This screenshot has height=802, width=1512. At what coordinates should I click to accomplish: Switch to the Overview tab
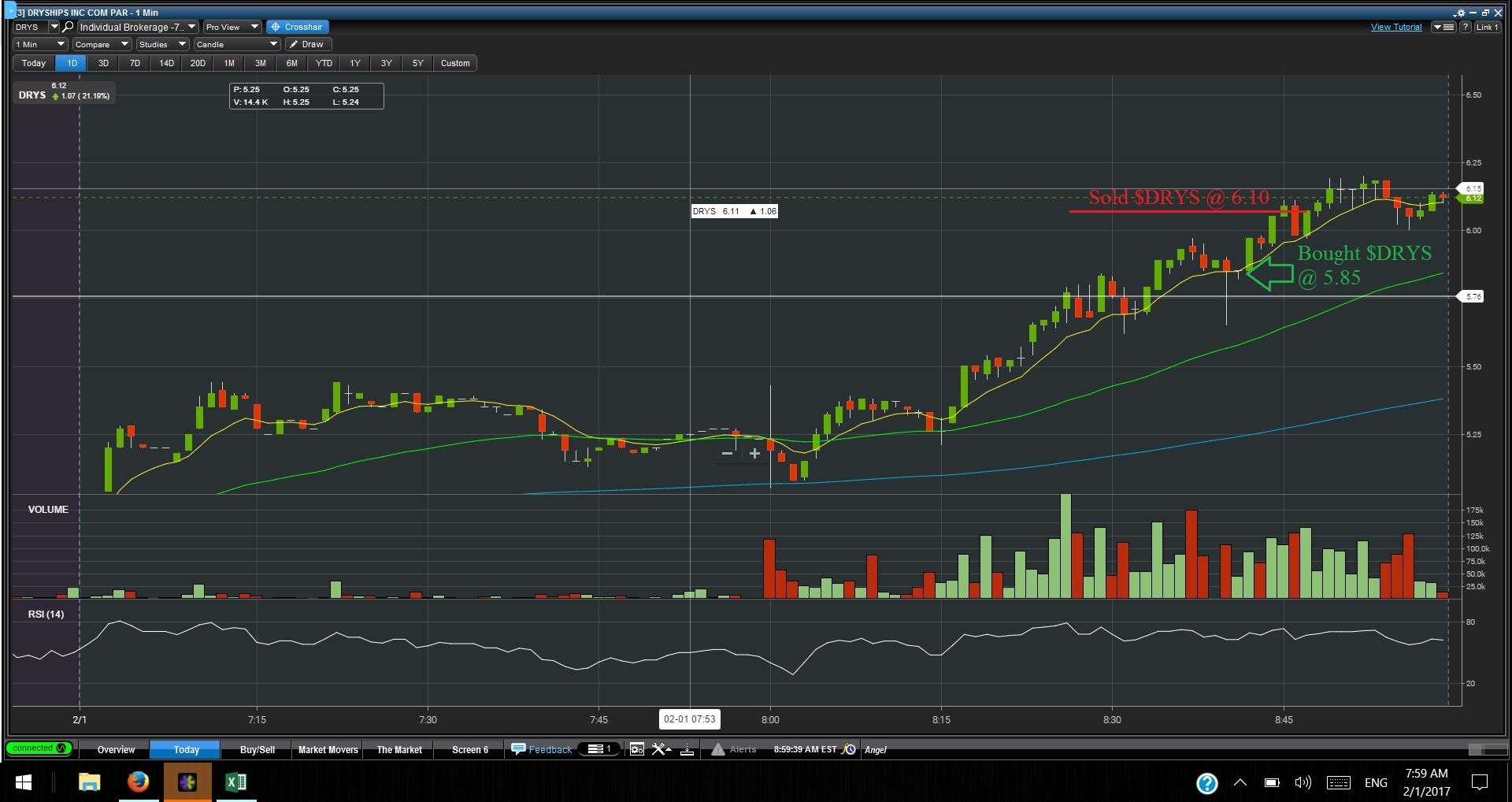(x=116, y=749)
